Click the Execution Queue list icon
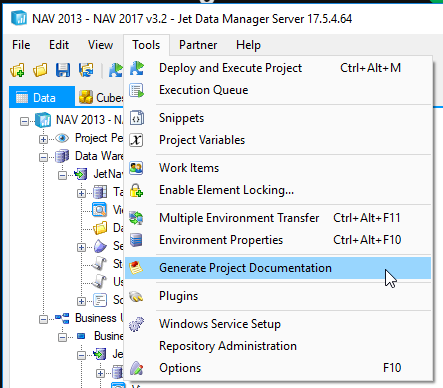Image resolution: width=443 pixels, height=388 pixels. click(137, 90)
